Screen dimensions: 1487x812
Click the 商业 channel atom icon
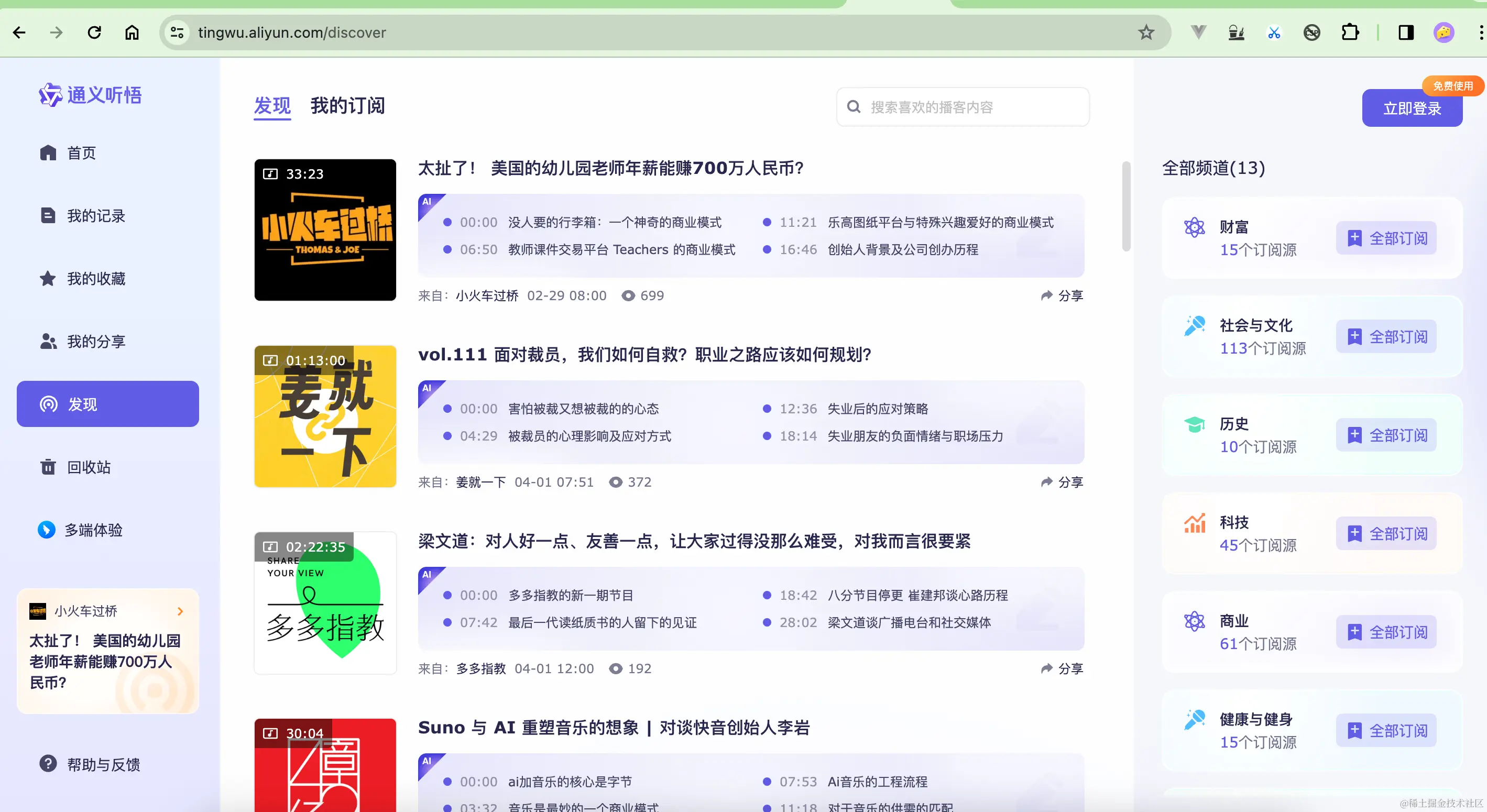1194,621
